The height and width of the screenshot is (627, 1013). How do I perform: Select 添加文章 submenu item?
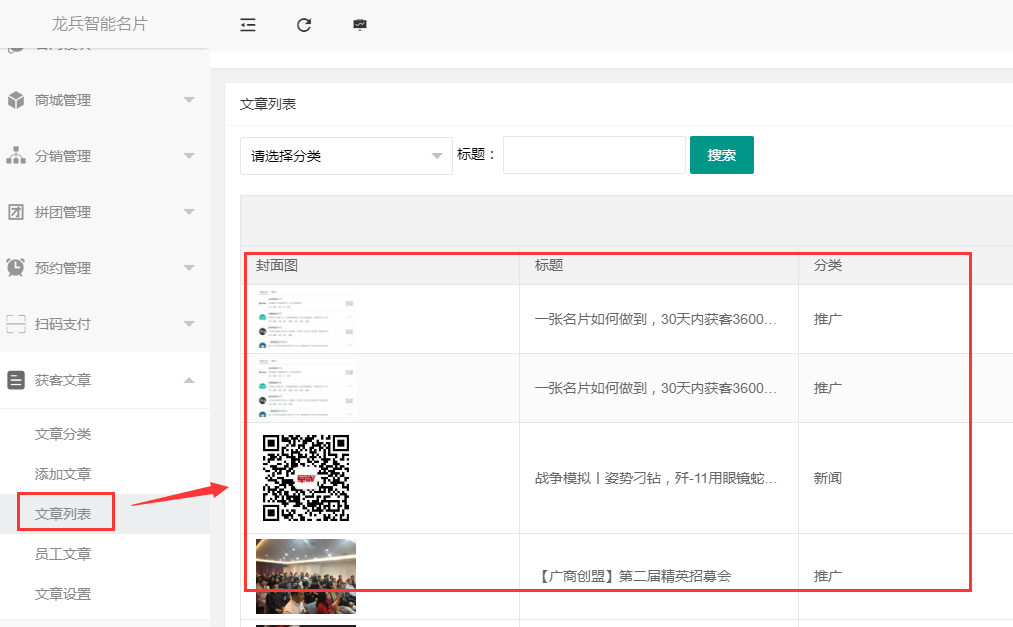tap(63, 474)
